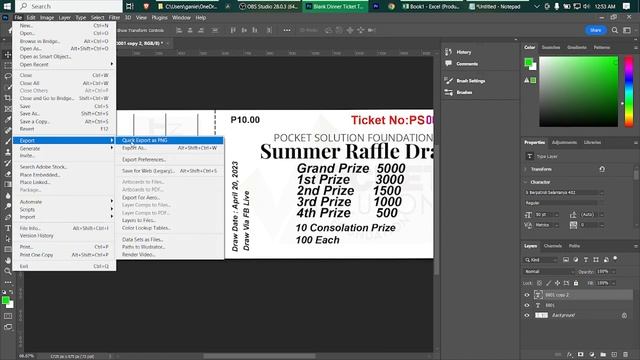Open the History panel icon

pyautogui.click(x=449, y=52)
